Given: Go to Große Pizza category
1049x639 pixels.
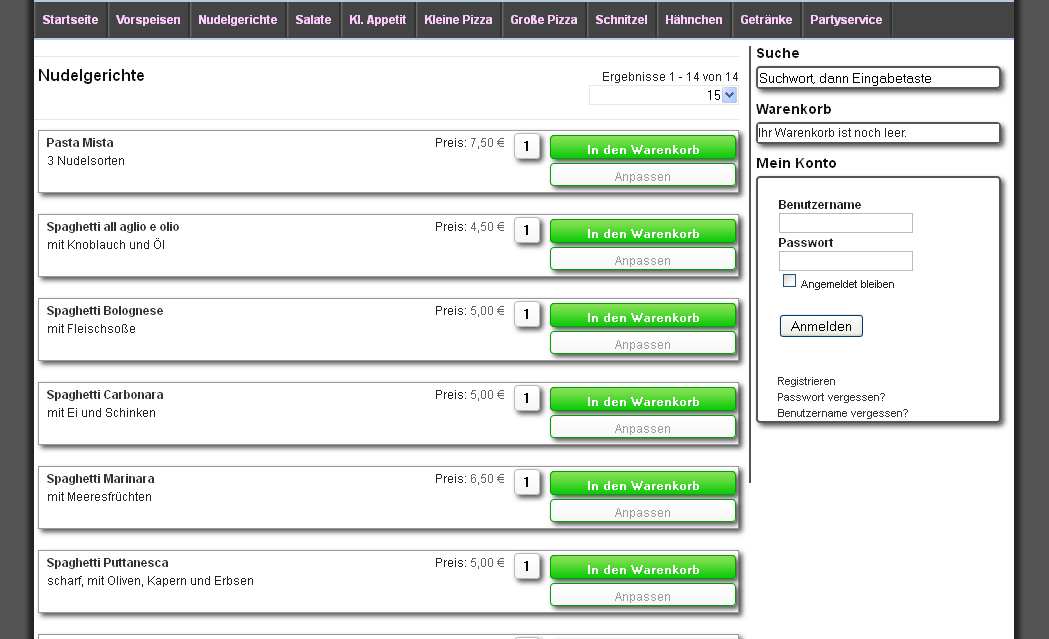Looking at the screenshot, I should point(543,20).
